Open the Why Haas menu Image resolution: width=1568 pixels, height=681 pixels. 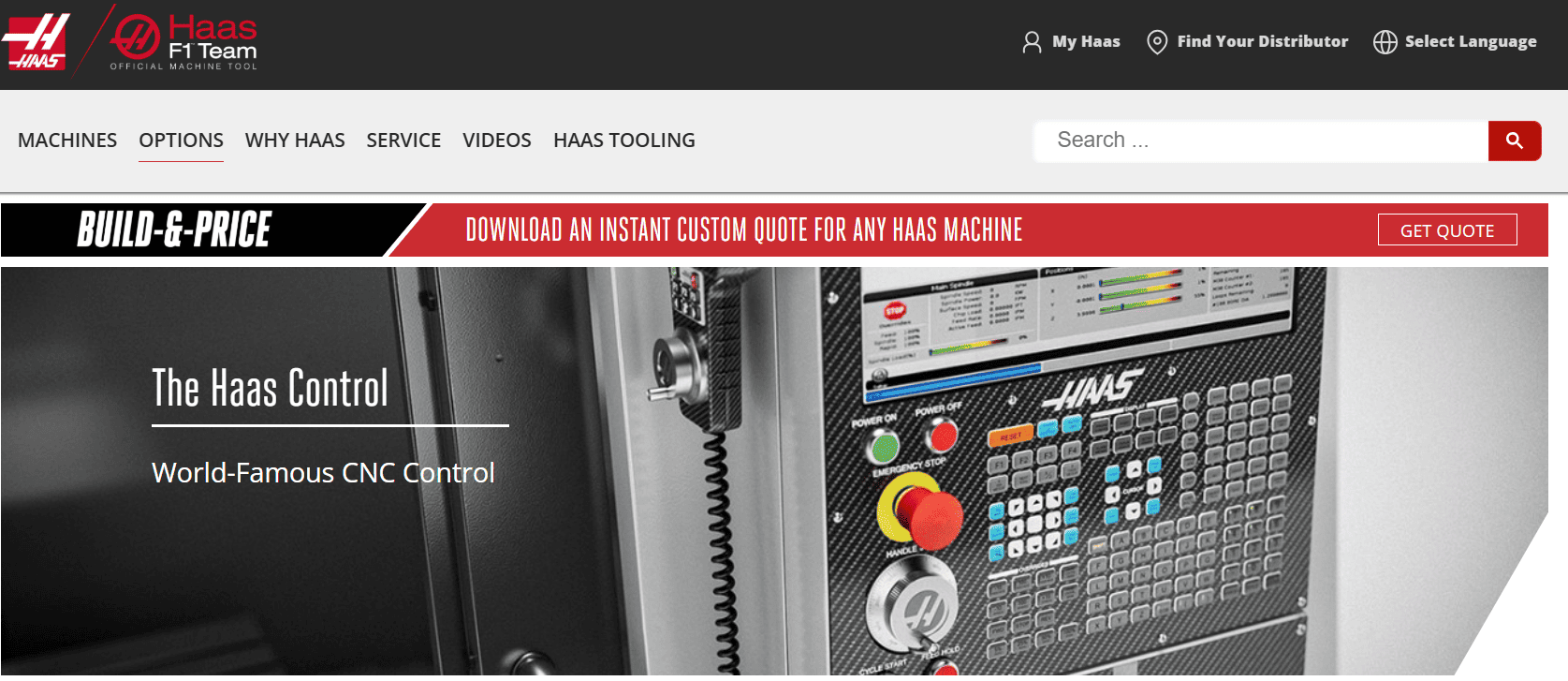295,141
